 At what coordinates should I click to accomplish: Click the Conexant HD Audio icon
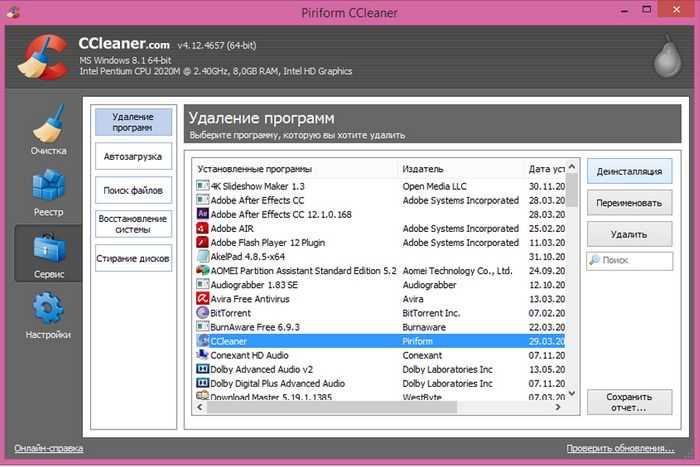click(203, 354)
